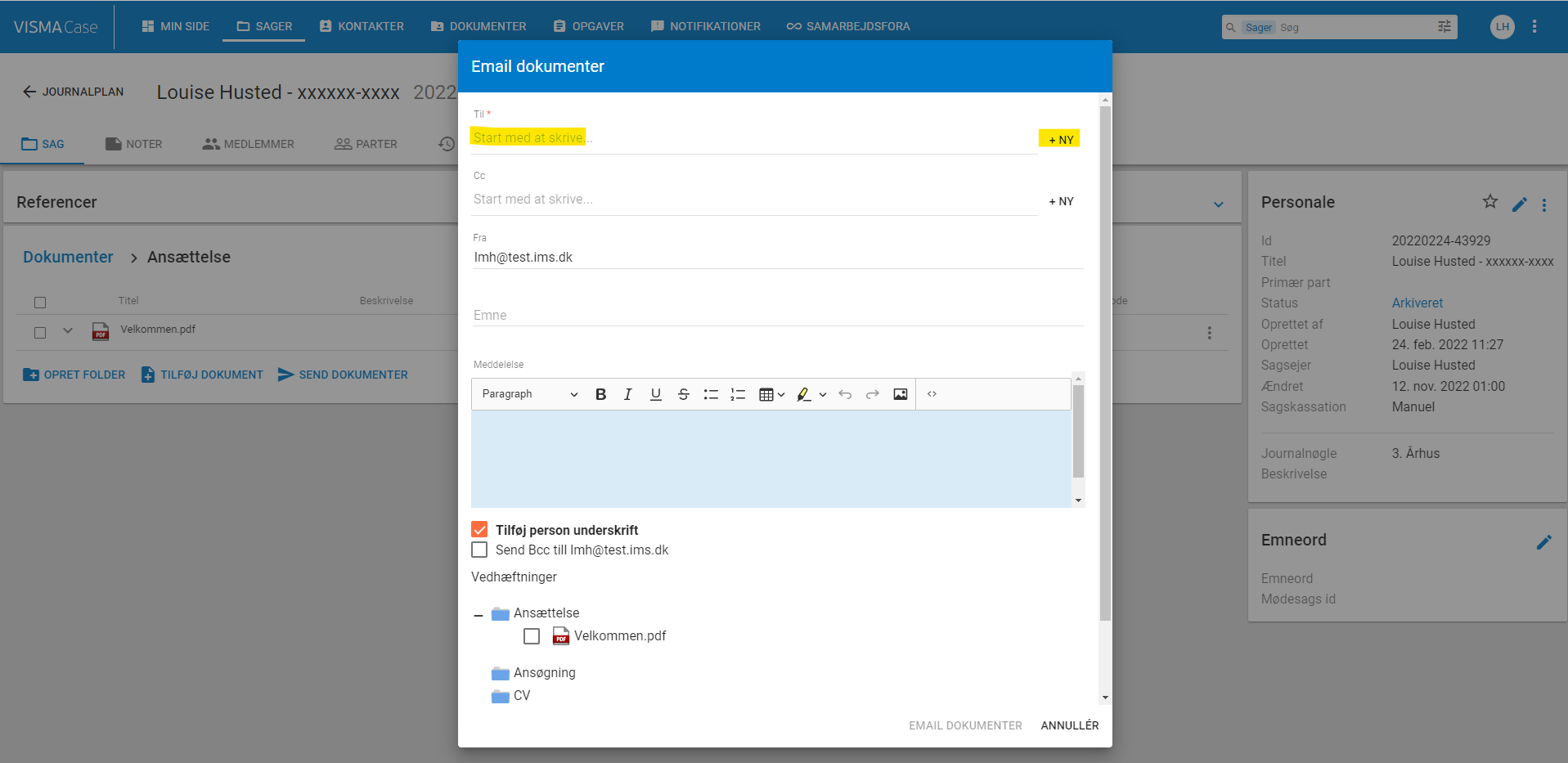Image resolution: width=1568 pixels, height=763 pixels.
Task: Open the LH user avatar menu
Action: tap(1502, 27)
